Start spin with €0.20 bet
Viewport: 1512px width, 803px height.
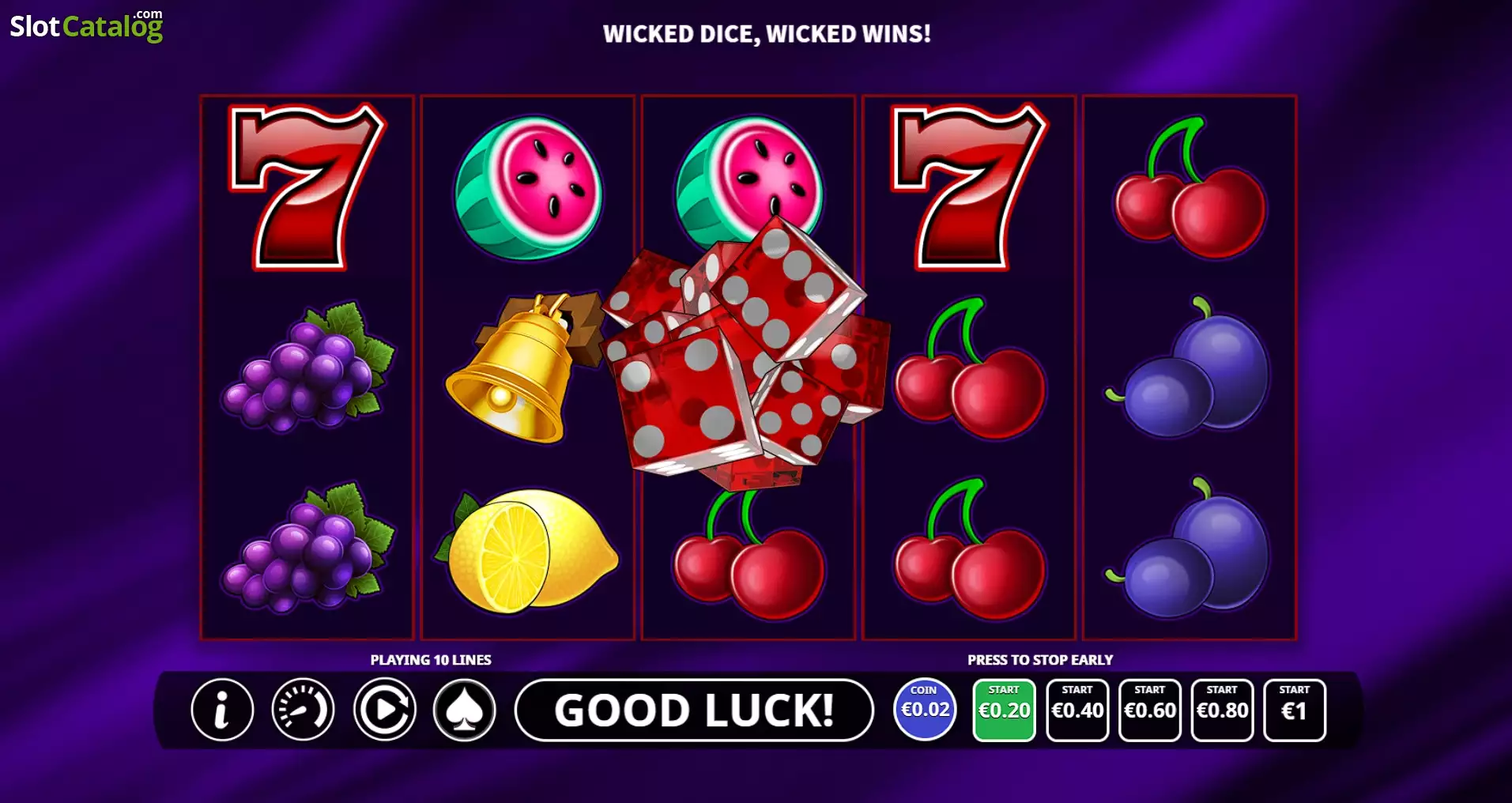[x=1004, y=710]
